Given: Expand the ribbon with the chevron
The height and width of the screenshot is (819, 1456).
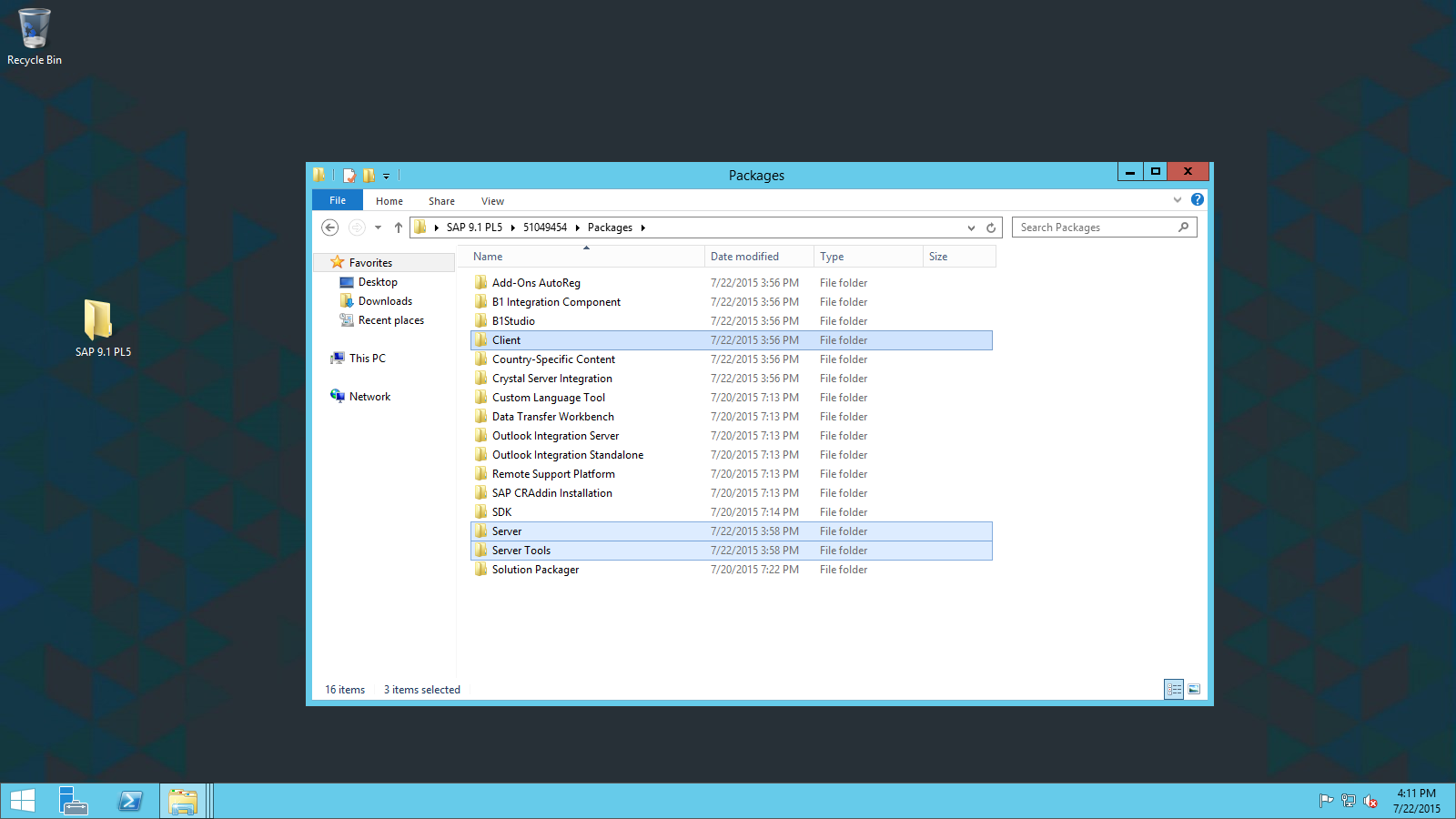Looking at the screenshot, I should pos(1178,199).
